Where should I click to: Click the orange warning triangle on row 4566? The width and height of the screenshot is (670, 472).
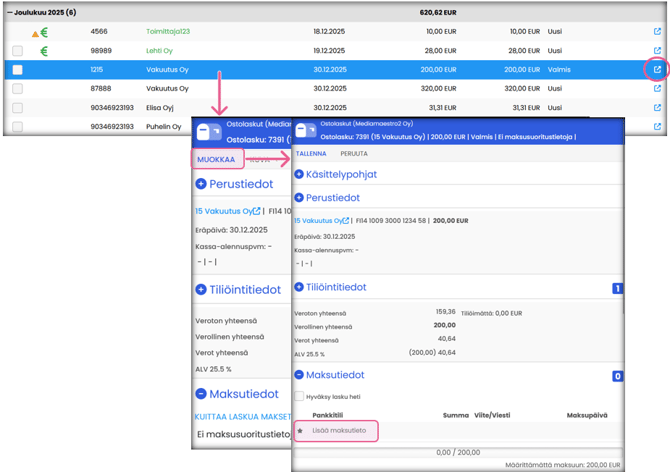click(35, 33)
